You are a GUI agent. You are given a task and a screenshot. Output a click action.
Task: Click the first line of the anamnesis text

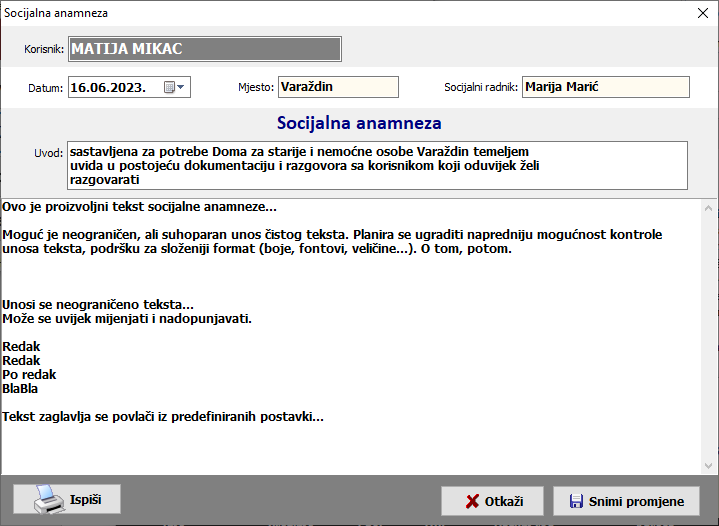tap(140, 208)
